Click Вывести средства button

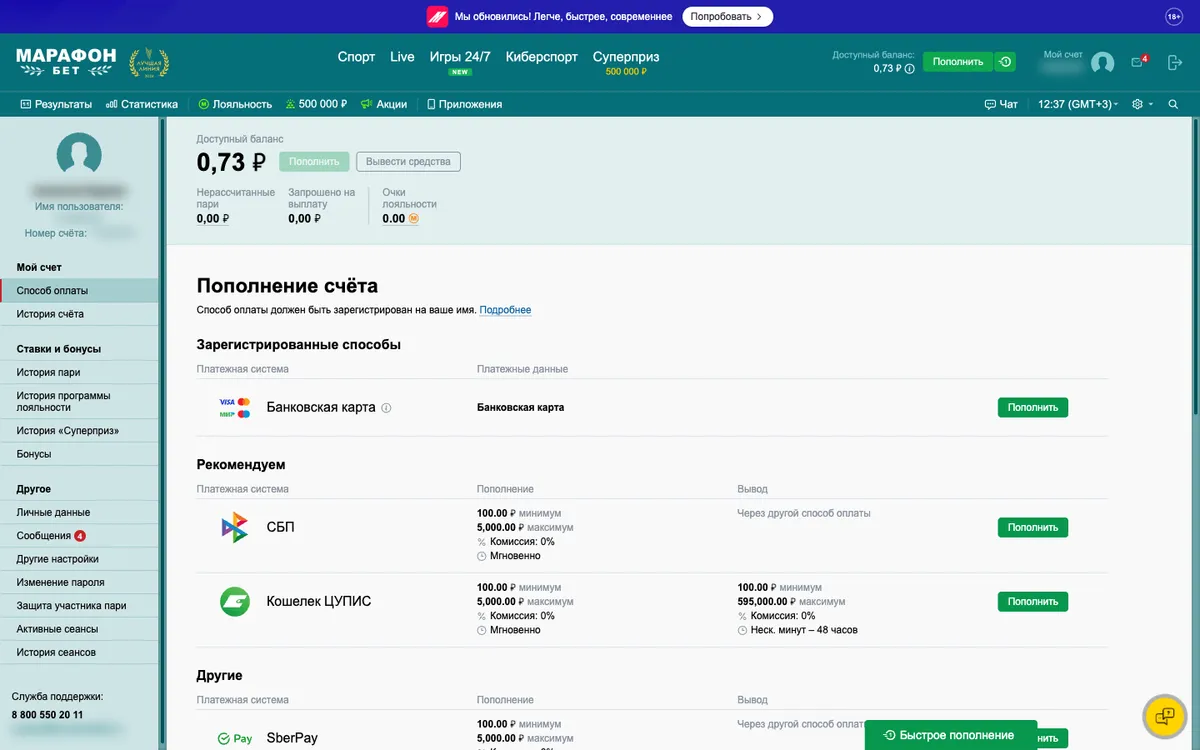408,162
